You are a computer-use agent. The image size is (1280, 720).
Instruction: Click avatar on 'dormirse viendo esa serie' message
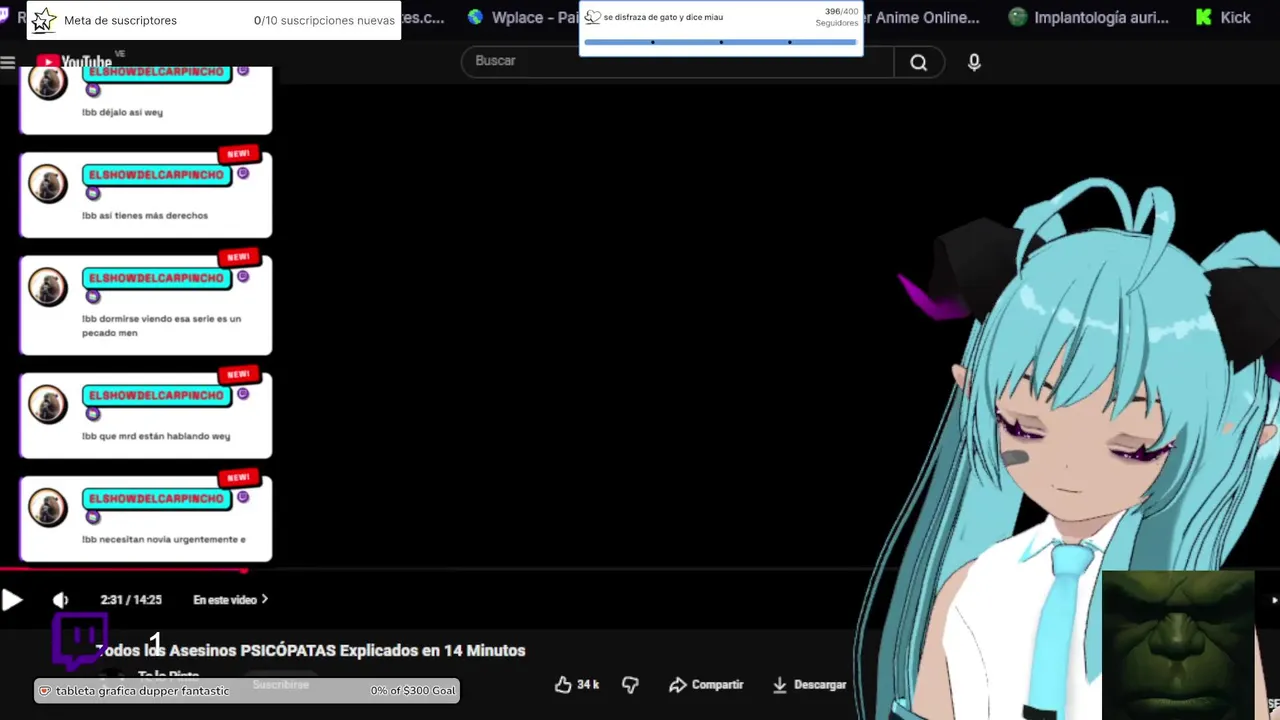(47, 287)
